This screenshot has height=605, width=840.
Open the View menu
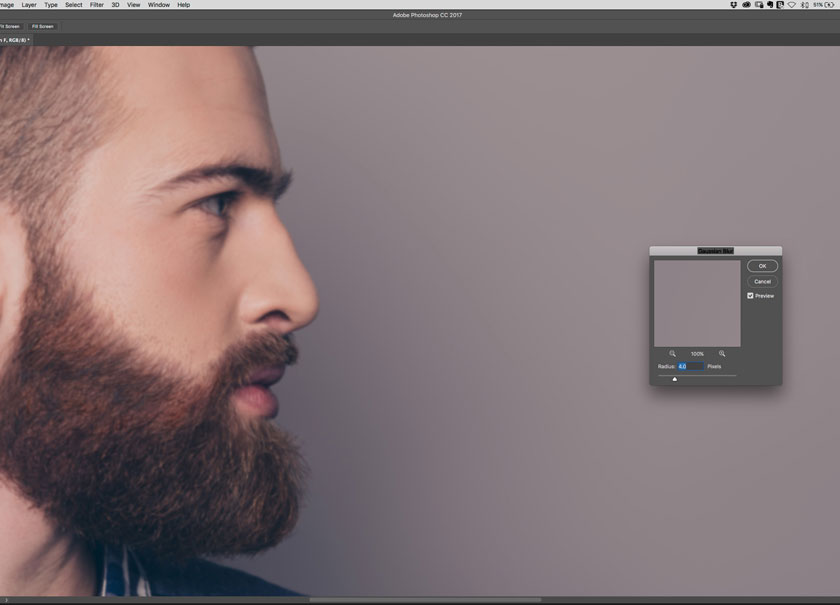point(133,4)
